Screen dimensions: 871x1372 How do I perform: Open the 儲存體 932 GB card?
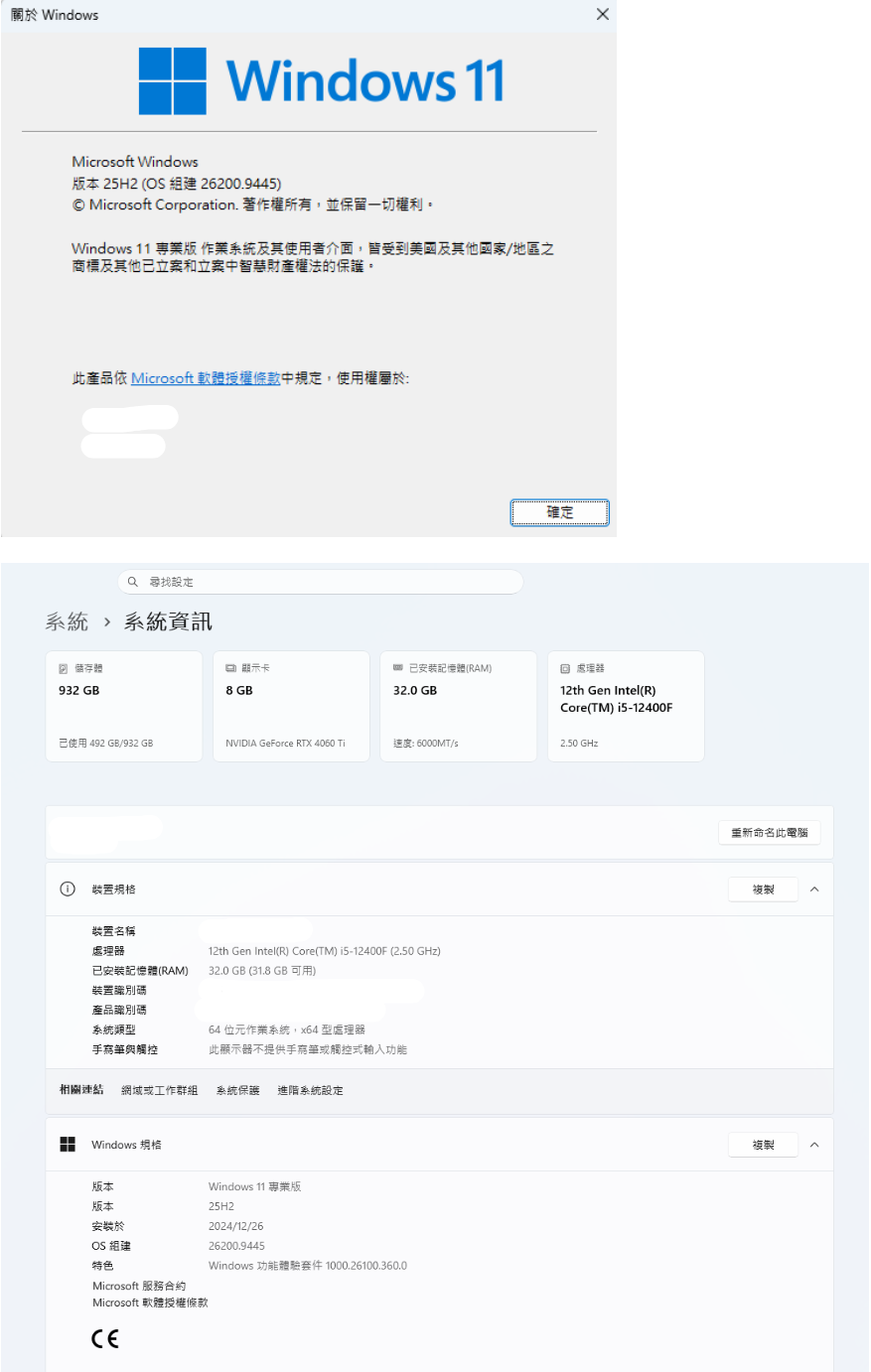click(x=124, y=706)
